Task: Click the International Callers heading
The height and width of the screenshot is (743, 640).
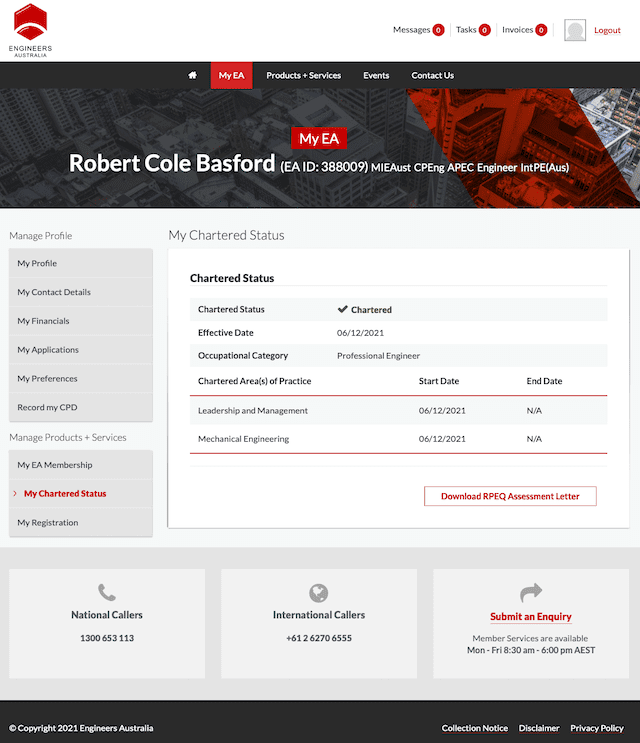Action: tap(319, 615)
